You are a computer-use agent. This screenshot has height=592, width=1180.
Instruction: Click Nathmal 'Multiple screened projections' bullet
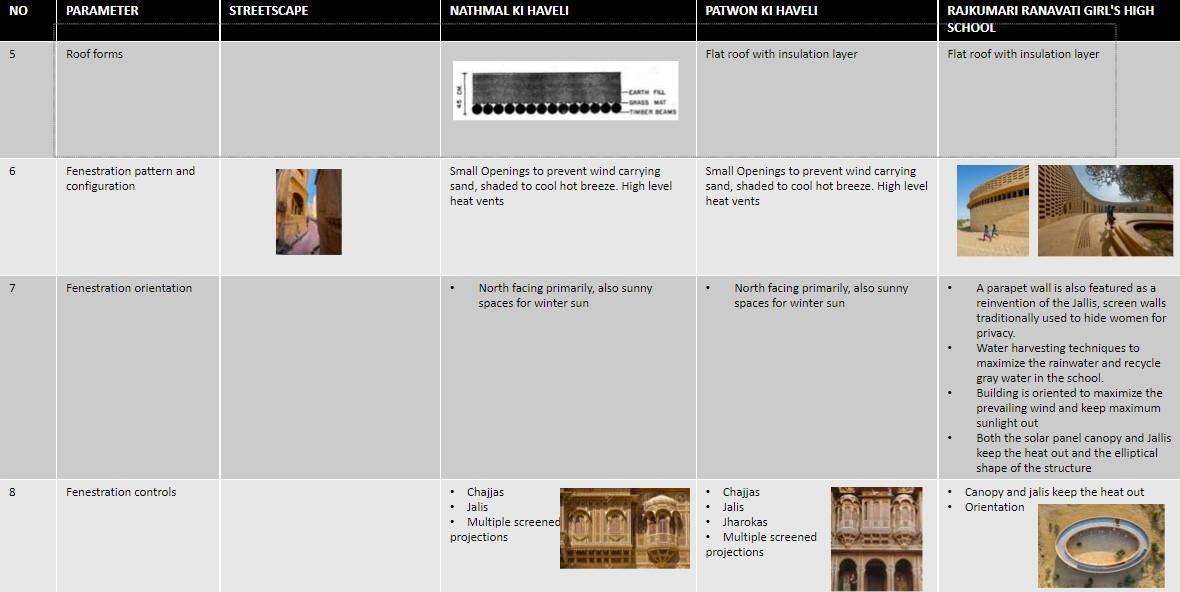point(506,530)
